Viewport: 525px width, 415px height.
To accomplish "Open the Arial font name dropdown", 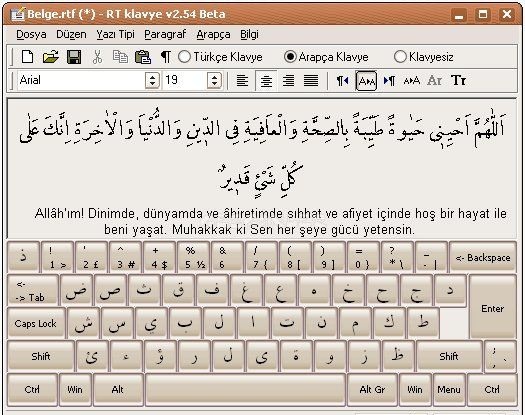I will [152, 80].
